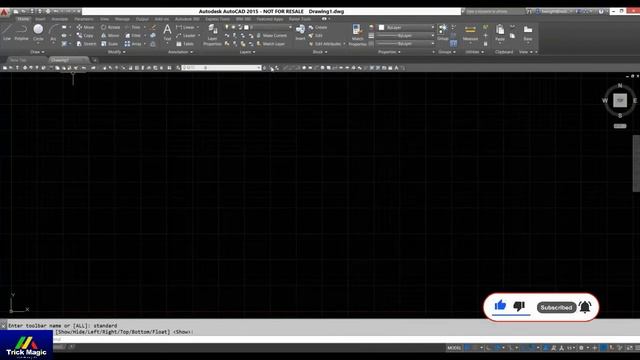640x360 pixels.
Task: Expand the Layers panel
Action: tap(247, 52)
